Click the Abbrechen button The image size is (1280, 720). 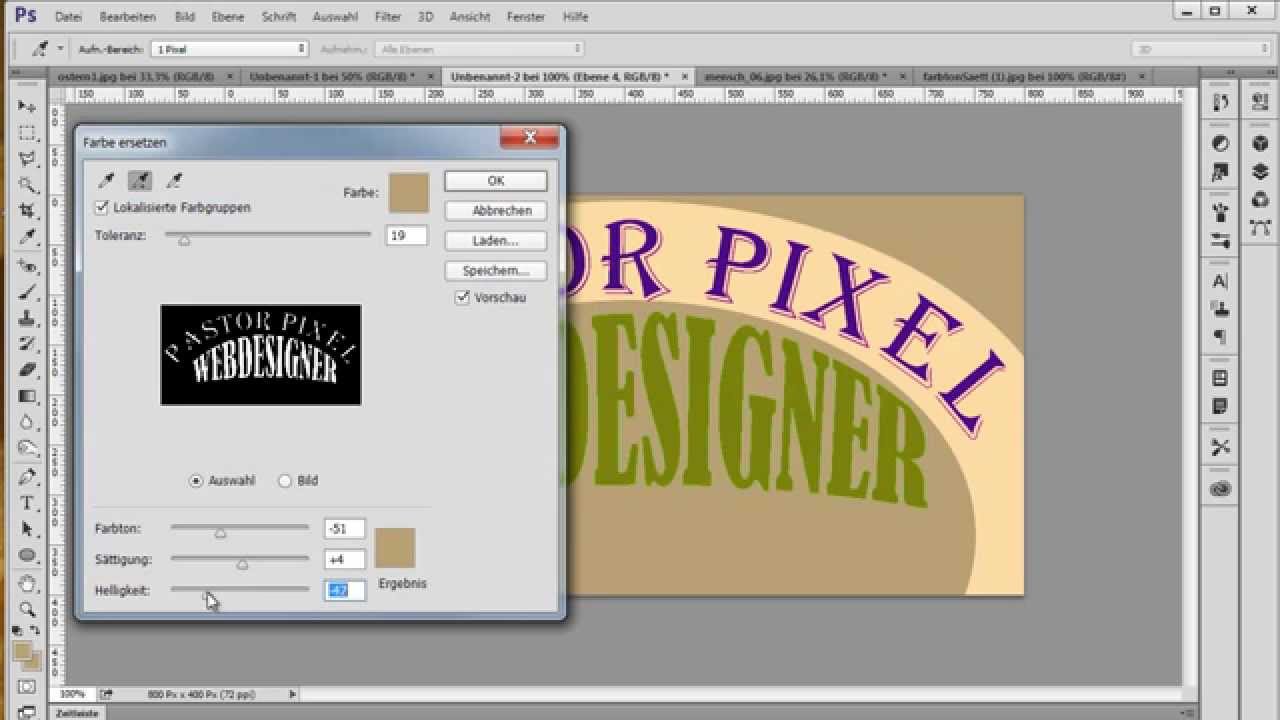pos(496,211)
